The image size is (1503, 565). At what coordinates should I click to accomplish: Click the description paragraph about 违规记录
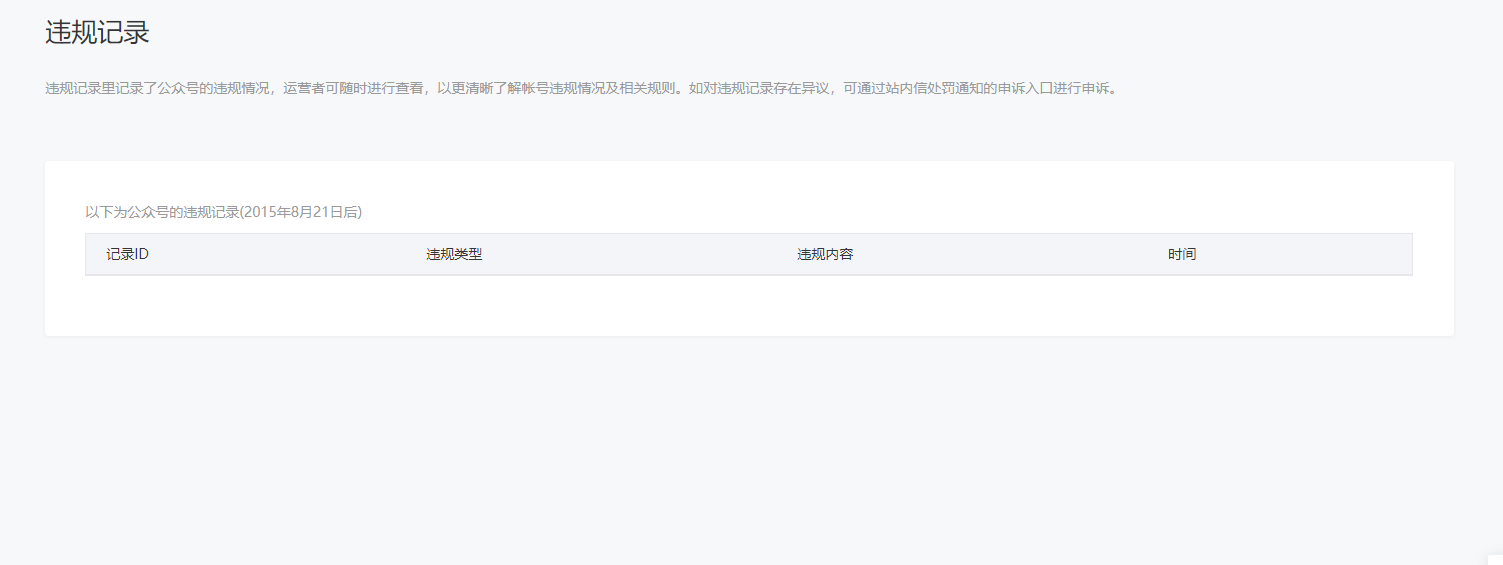(581, 88)
